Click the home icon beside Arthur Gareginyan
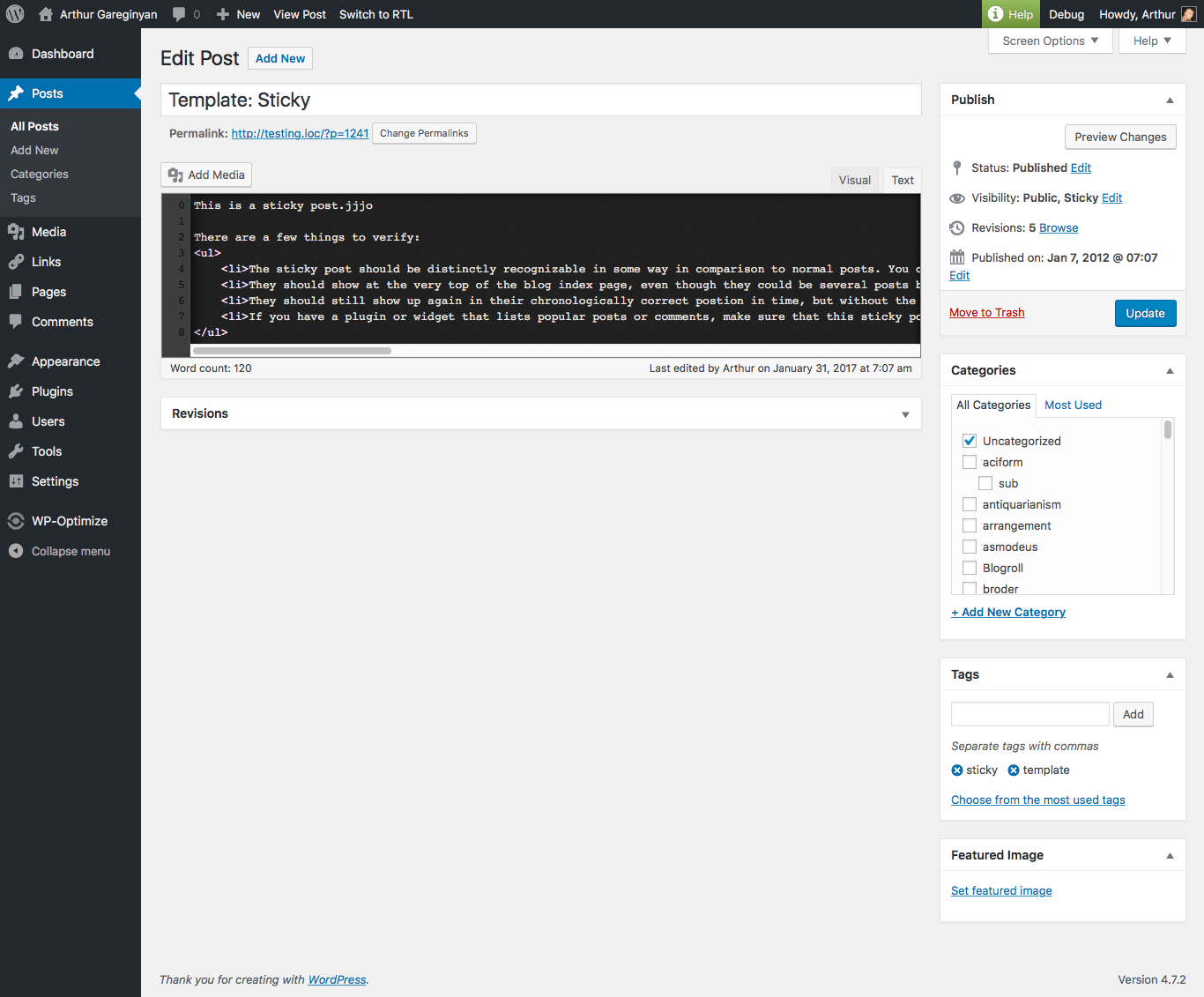 coord(46,14)
